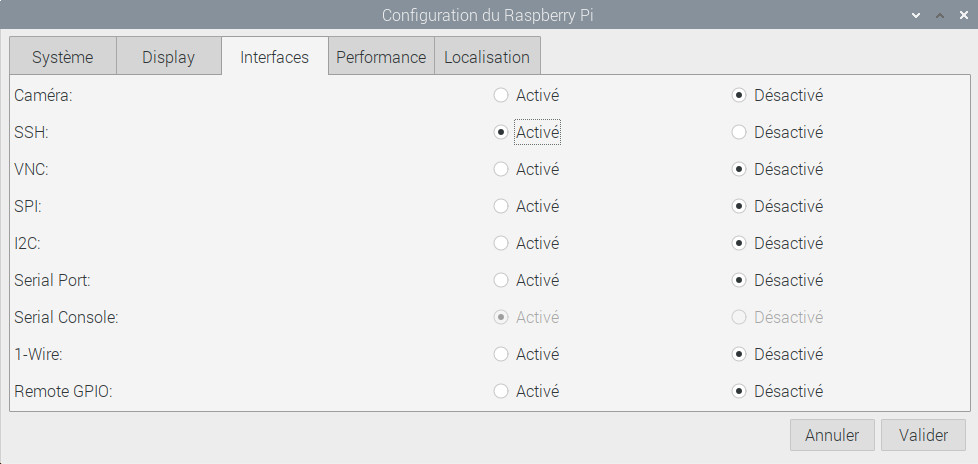
Task: Enable Remote GPIO access
Action: [501, 391]
